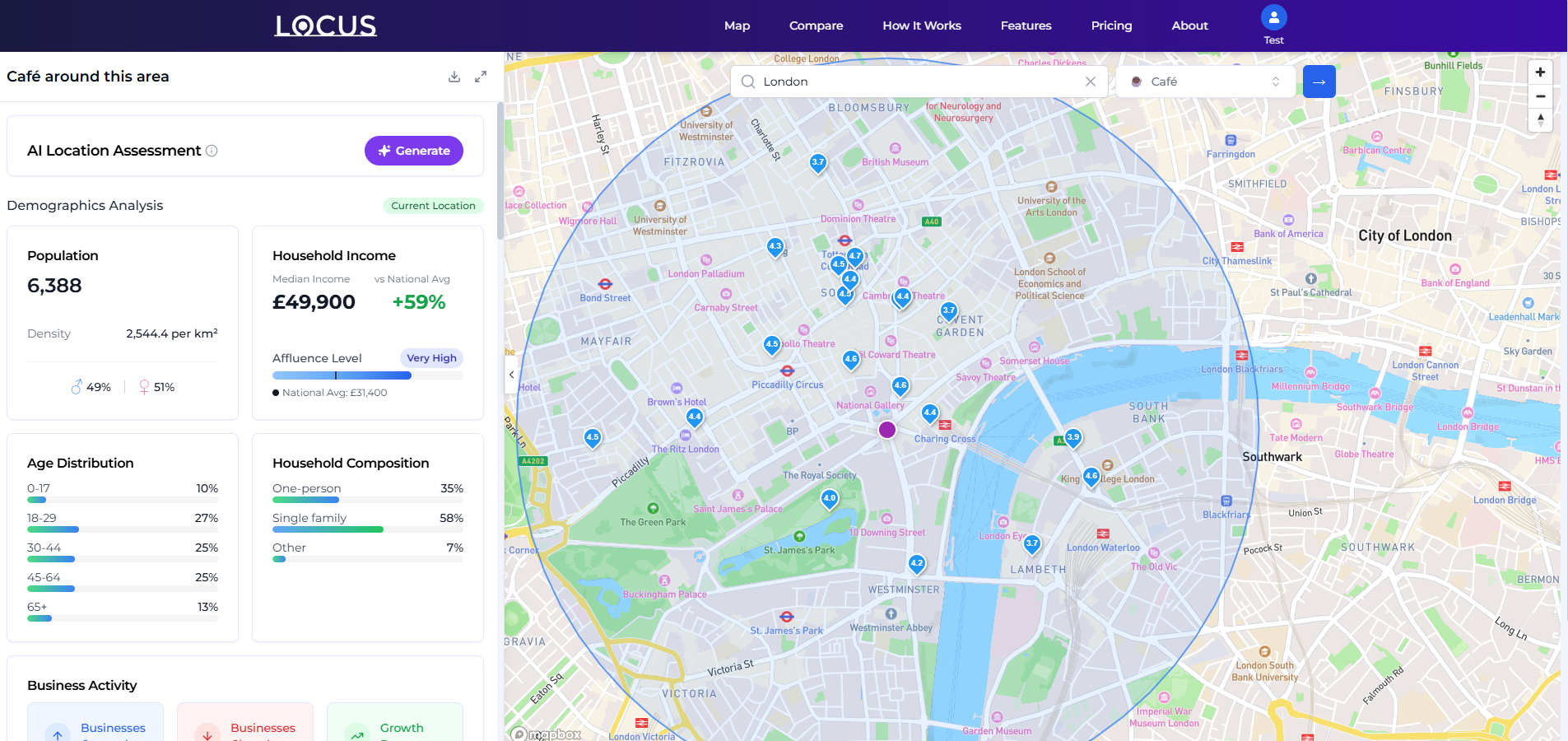Click the side panel vertical scrollbar
This screenshot has width=1568, height=741.
pos(500,171)
